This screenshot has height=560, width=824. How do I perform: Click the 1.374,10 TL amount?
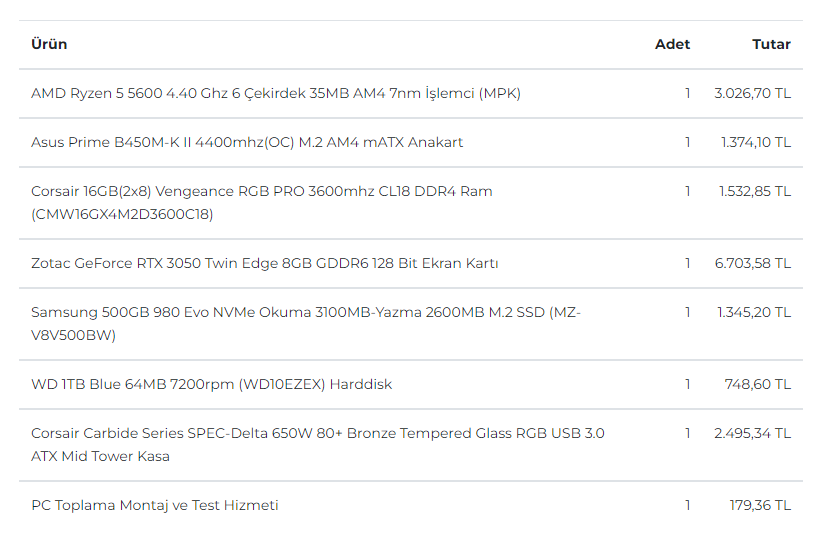755,142
